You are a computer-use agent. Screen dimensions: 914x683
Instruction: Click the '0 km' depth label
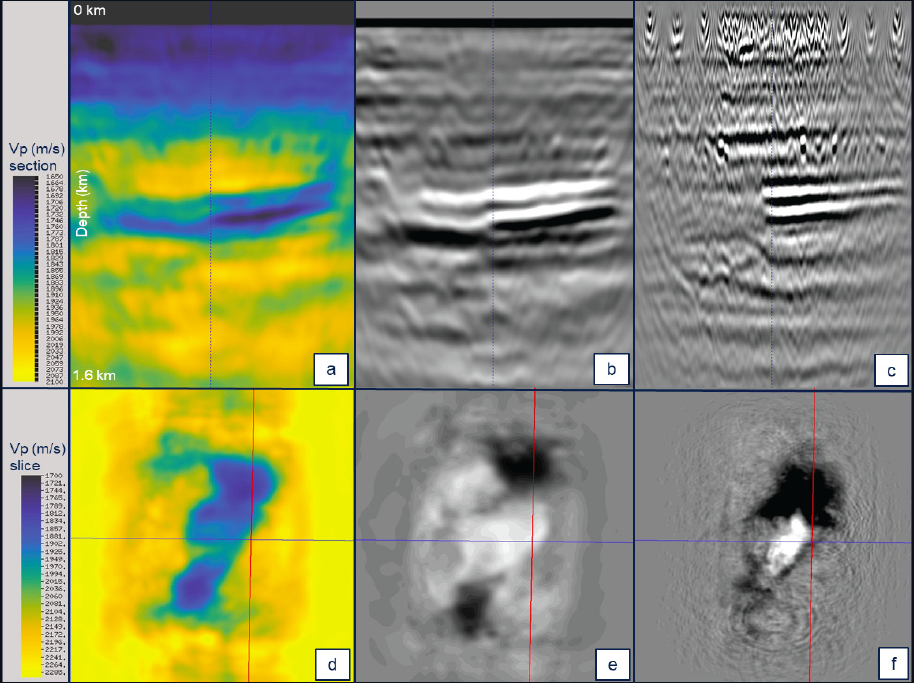click(x=89, y=10)
